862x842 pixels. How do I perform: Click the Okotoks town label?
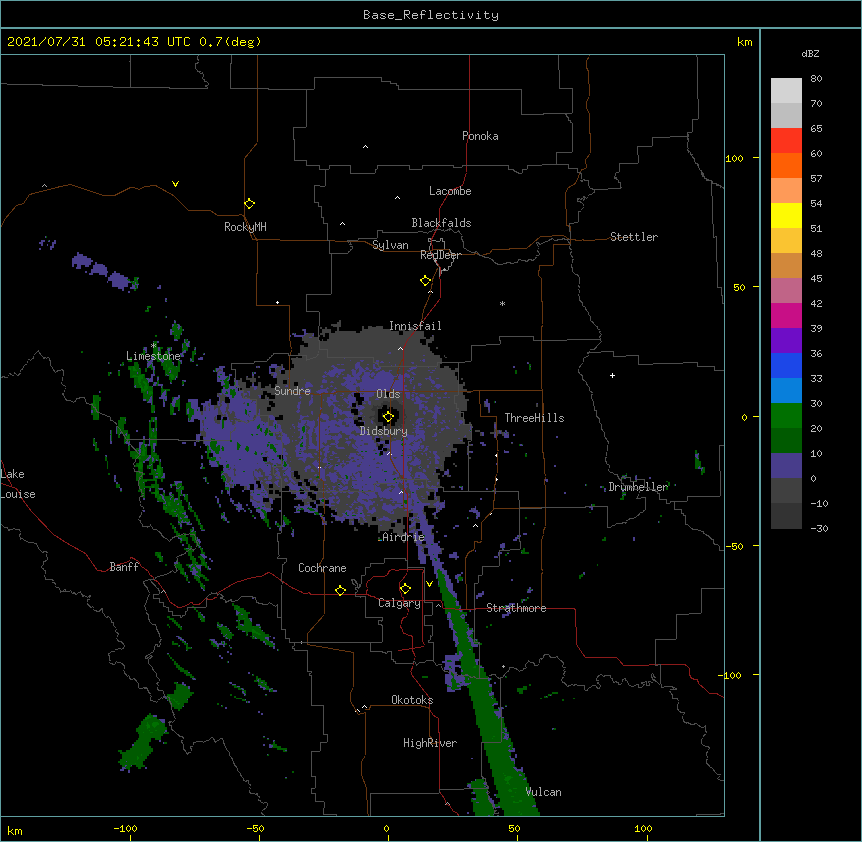tap(412, 700)
